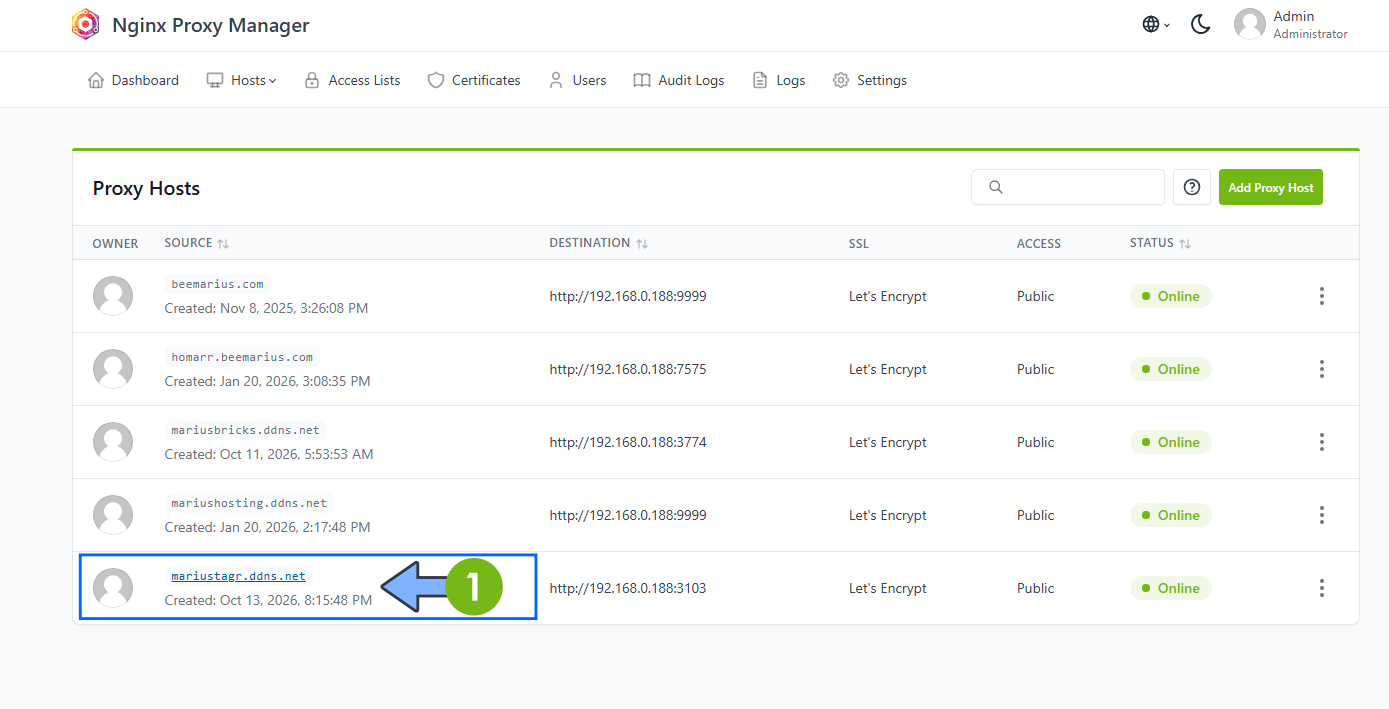Click Add Proxy Host button
This screenshot has width=1389, height=709.
point(1271,187)
